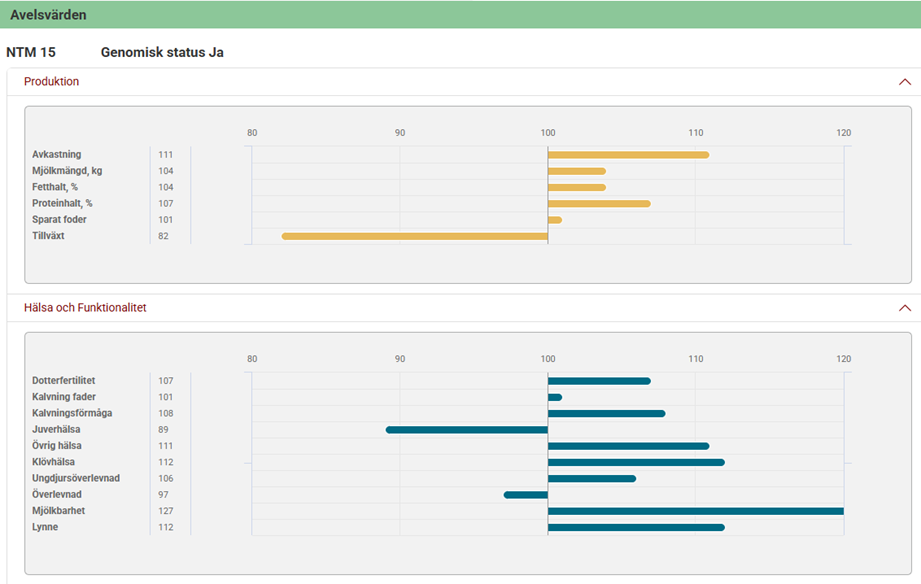921x584 pixels.
Task: Click the Lynne teal bar
Action: click(636, 527)
